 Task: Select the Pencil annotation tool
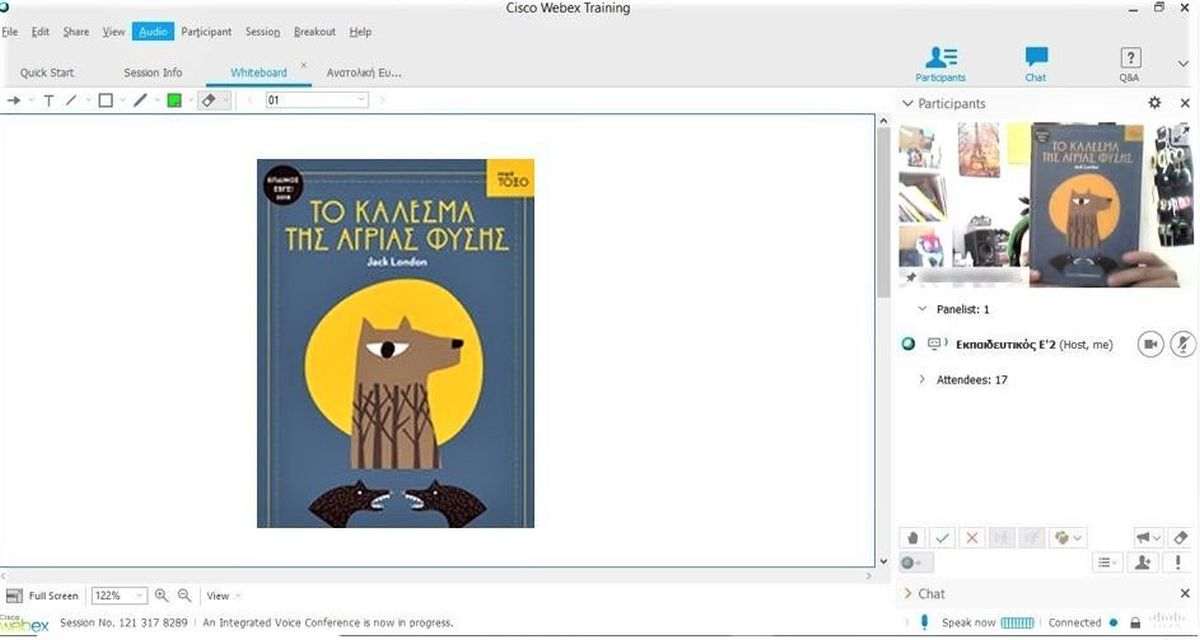point(140,100)
